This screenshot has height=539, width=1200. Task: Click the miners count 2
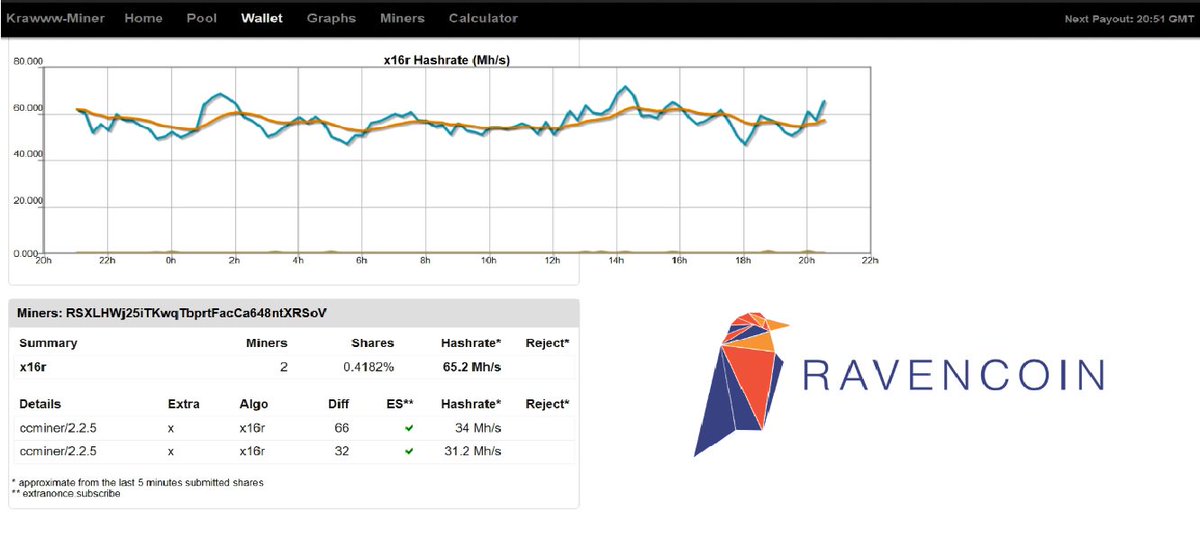click(283, 367)
